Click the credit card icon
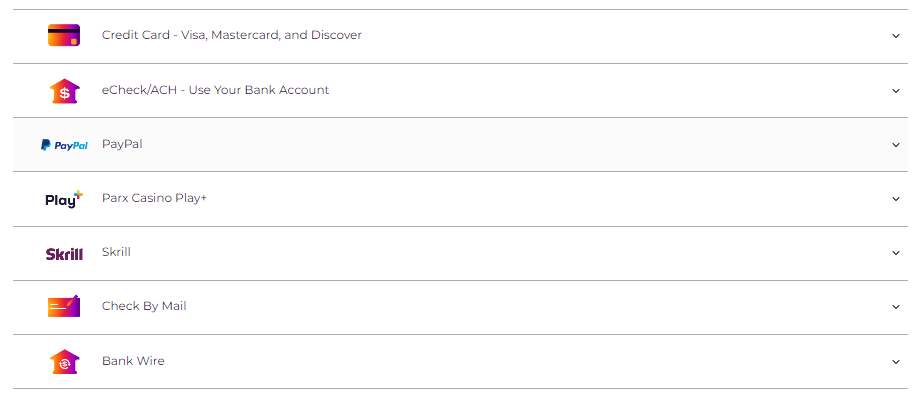The height and width of the screenshot is (401, 921). coord(64,35)
